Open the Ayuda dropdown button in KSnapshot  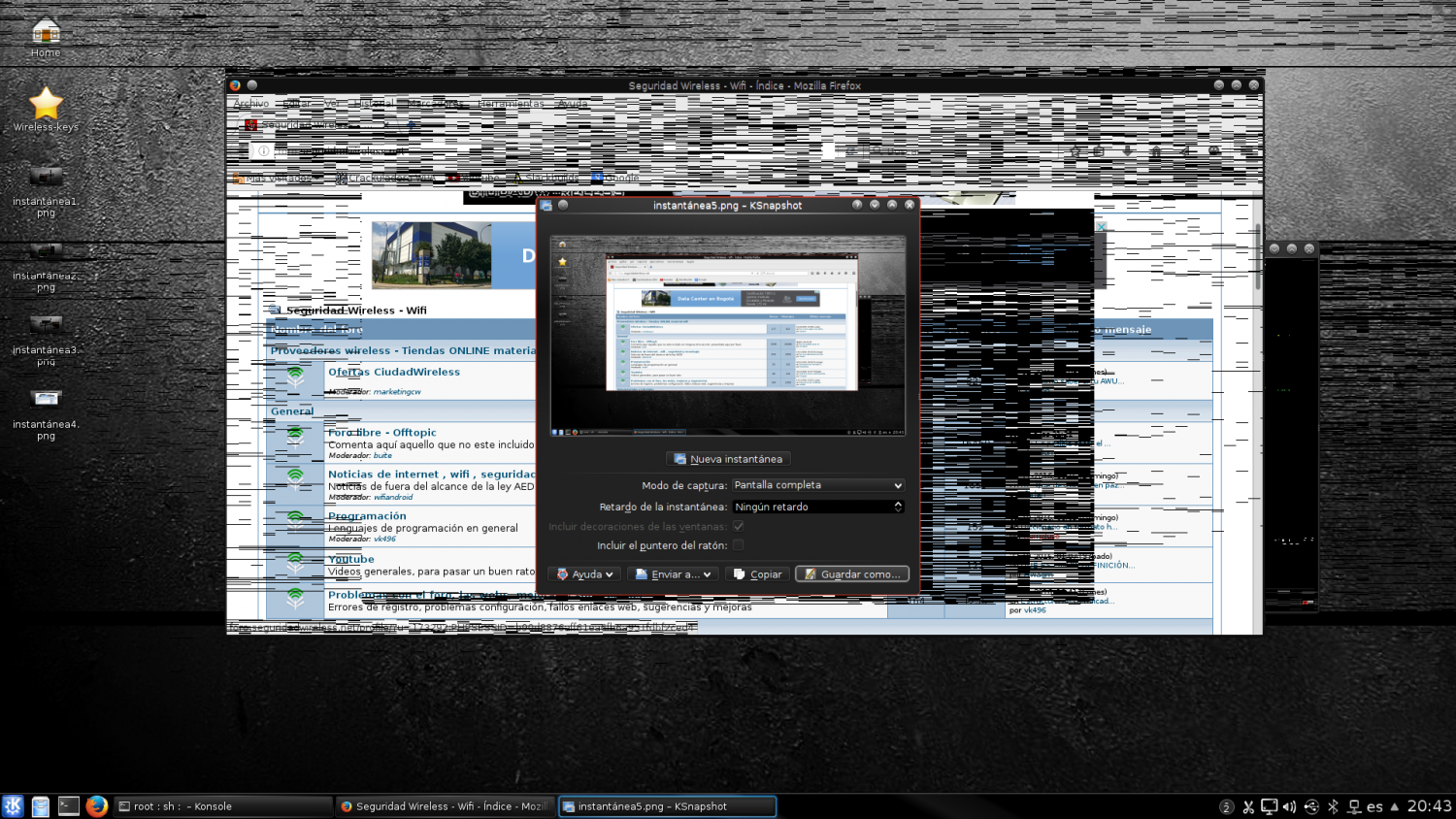point(584,574)
